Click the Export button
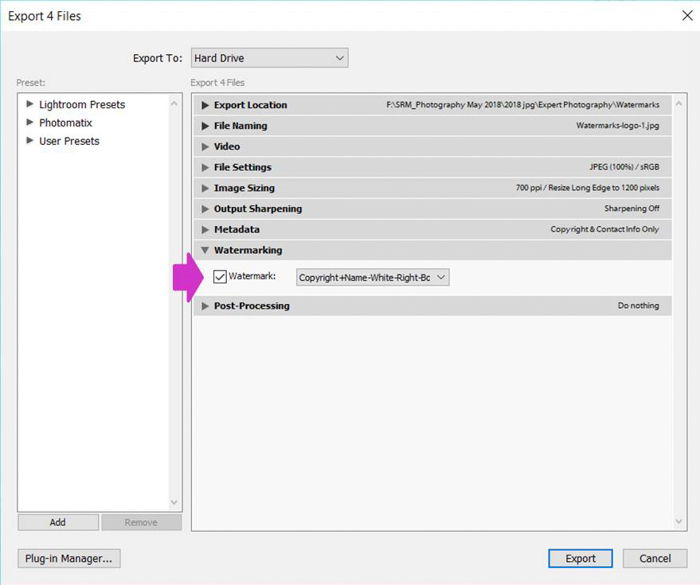The height and width of the screenshot is (585, 700). point(580,558)
